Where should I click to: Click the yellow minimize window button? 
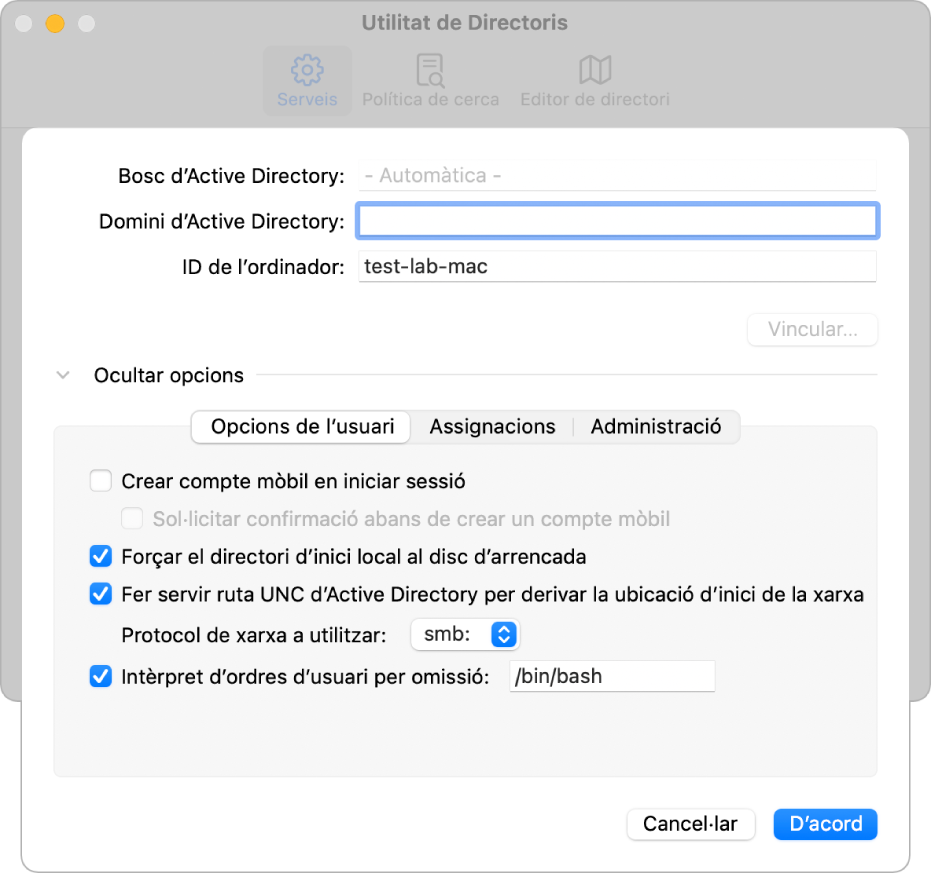point(55,23)
